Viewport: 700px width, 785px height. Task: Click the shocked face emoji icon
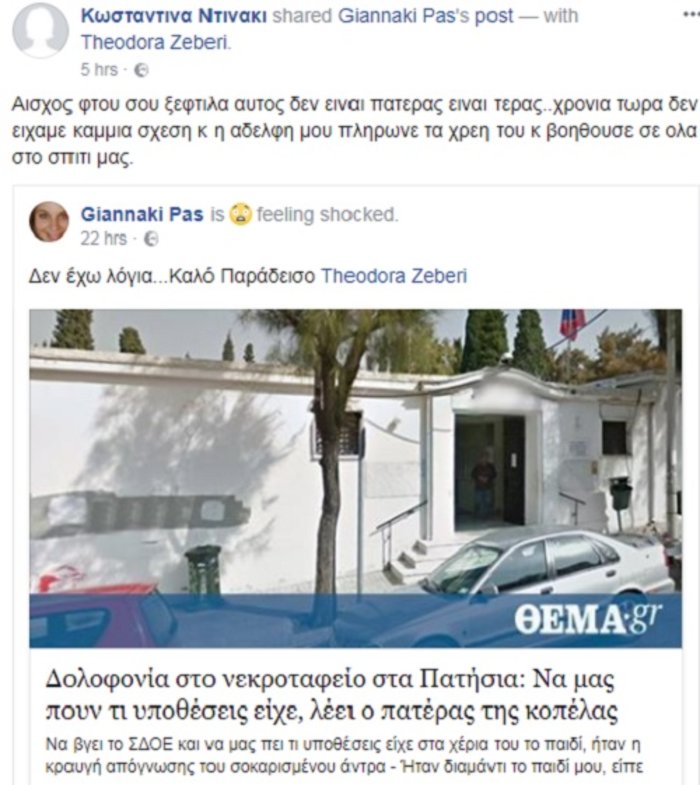click(240, 215)
